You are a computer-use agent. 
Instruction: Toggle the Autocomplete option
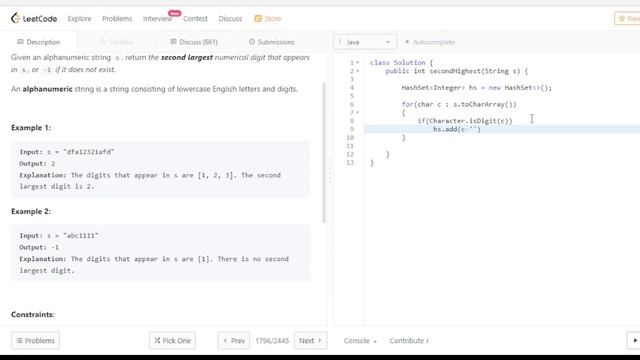pyautogui.click(x=430, y=42)
